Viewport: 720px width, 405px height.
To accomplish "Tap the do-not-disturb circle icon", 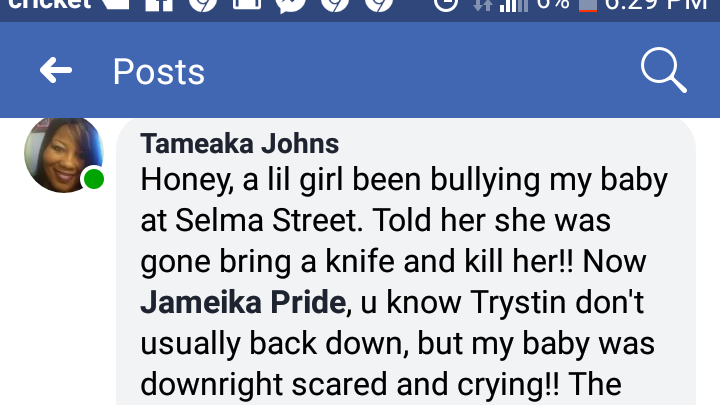I will (x=446, y=4).
